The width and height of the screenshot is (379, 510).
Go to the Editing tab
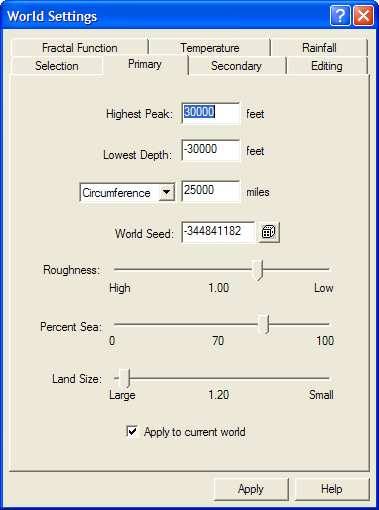327,66
